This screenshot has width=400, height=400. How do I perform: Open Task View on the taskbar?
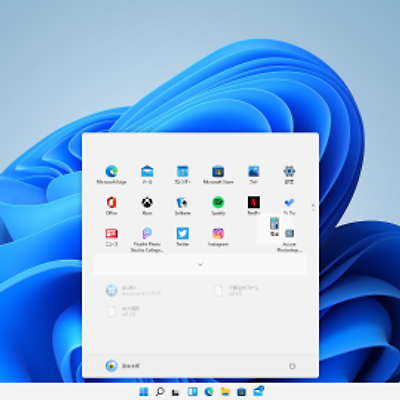pos(176,392)
